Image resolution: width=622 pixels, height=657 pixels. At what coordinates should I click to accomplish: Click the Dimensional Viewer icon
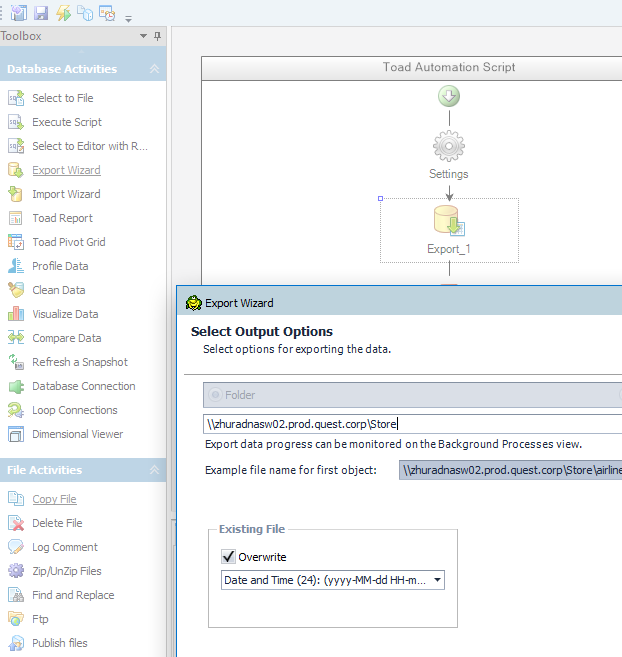(16, 434)
